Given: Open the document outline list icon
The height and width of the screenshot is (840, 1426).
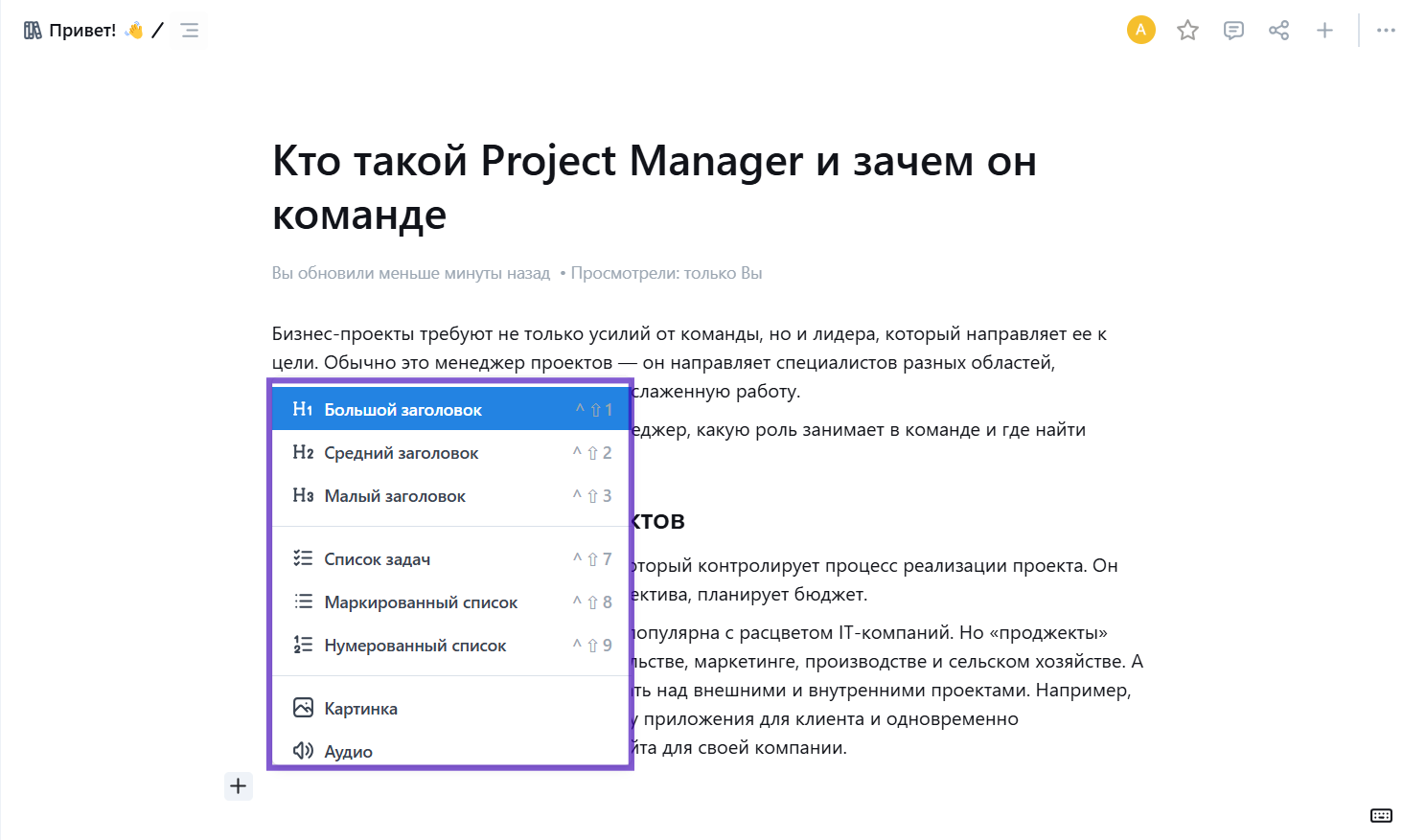Looking at the screenshot, I should [x=190, y=31].
